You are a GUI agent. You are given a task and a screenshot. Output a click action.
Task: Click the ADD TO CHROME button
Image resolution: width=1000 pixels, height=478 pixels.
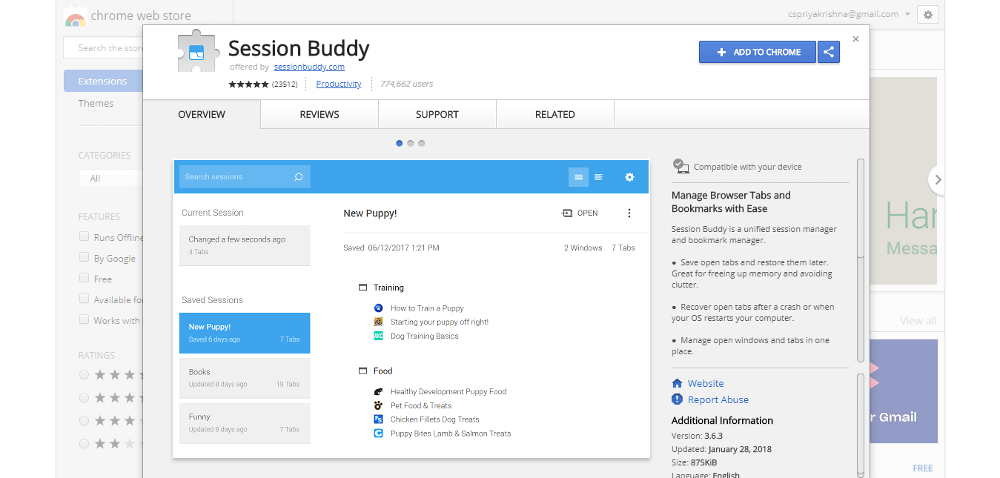pyautogui.click(x=758, y=52)
